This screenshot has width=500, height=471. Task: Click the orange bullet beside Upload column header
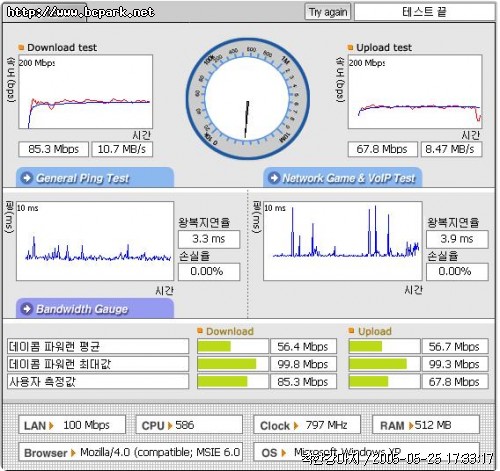point(351,331)
